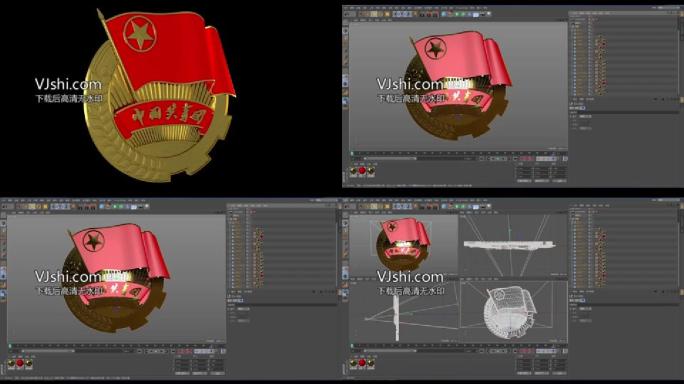Click the white Light icon in four-view window toolbar
This screenshot has width=684, height=384.
click(489, 206)
